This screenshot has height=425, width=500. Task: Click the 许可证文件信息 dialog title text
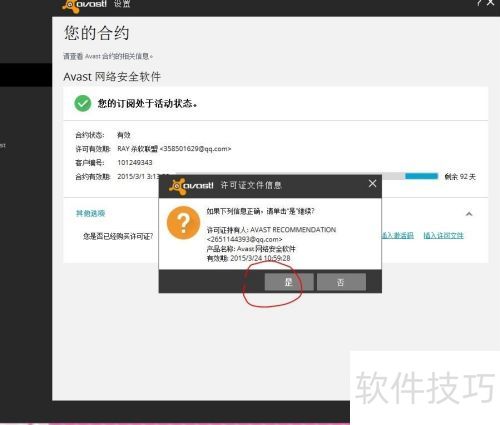coord(251,185)
